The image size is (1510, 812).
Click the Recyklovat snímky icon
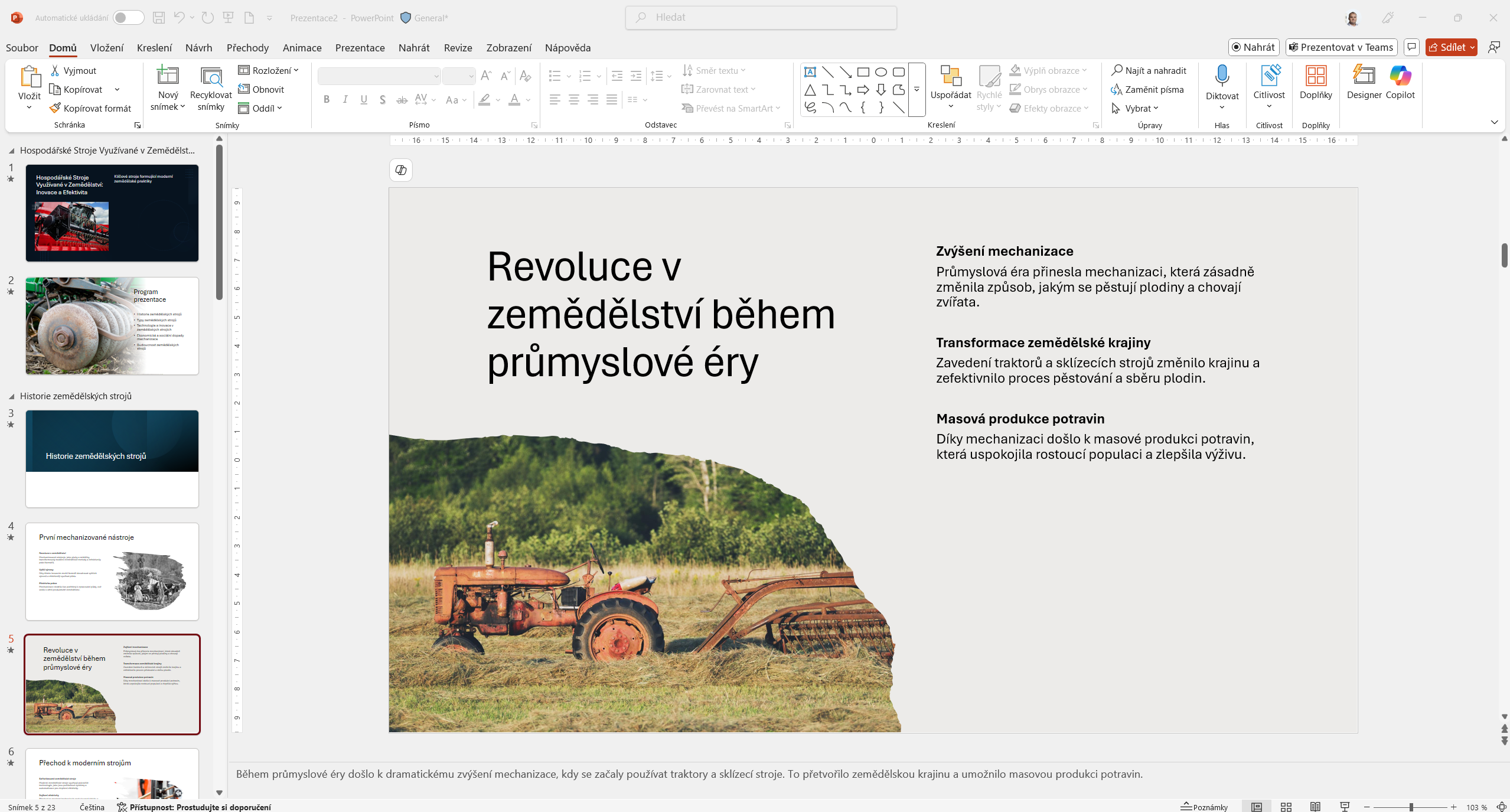pyautogui.click(x=211, y=77)
